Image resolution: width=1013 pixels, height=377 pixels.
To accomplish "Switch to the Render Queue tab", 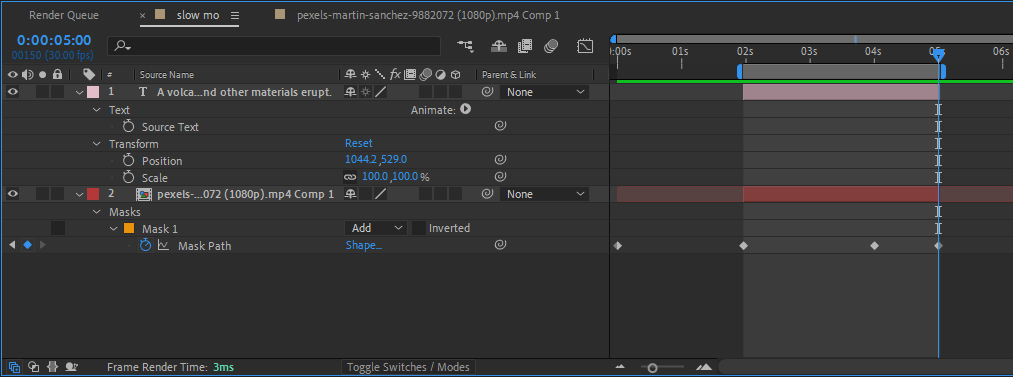I will coord(64,15).
